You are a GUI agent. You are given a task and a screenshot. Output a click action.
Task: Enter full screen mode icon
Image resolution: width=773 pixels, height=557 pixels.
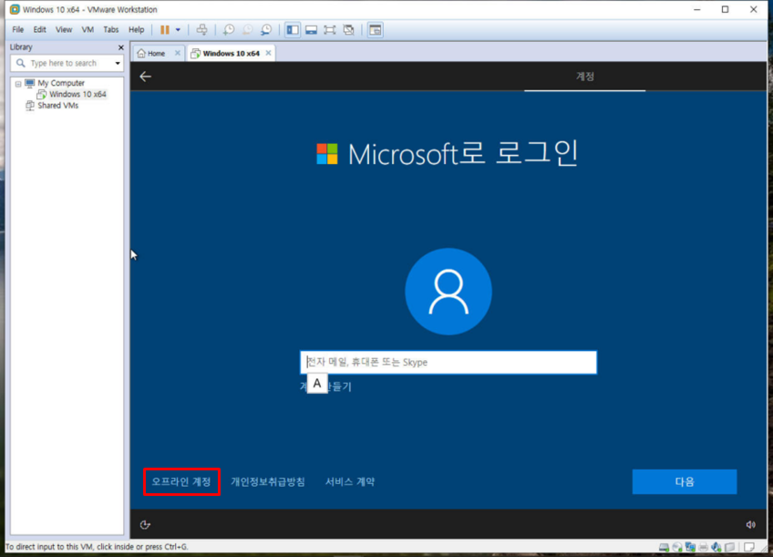(330, 30)
